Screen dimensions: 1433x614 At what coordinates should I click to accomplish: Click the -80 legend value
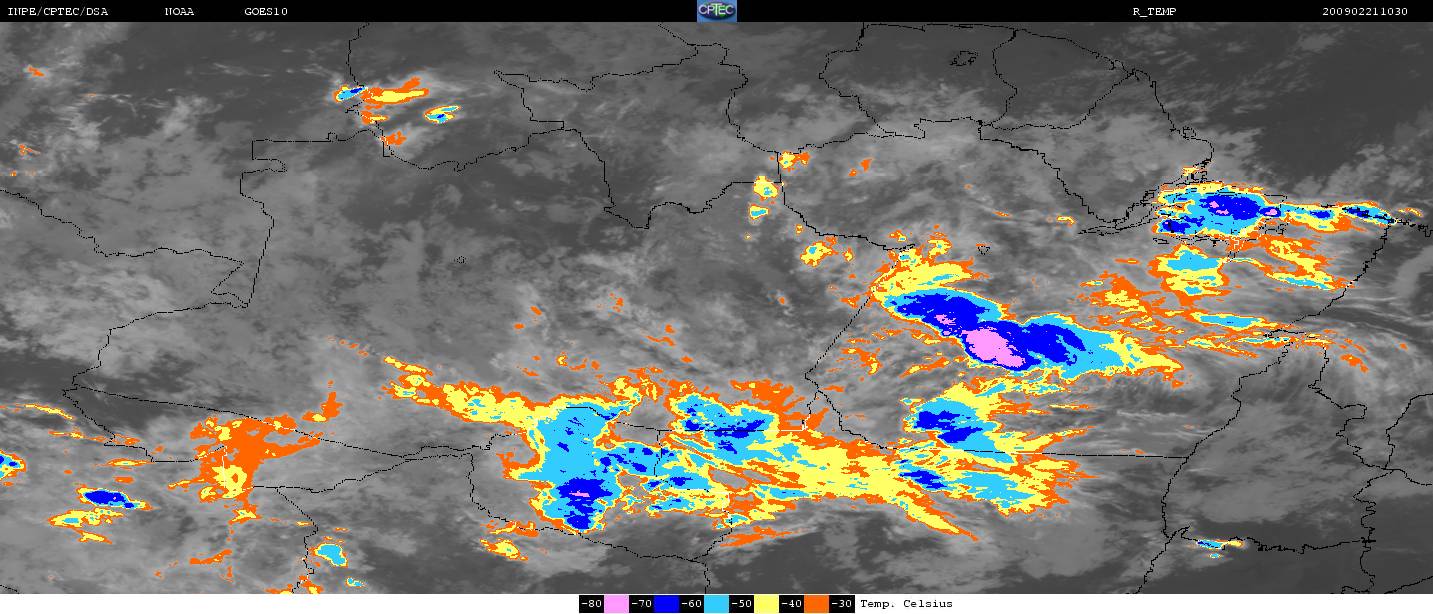pos(591,604)
